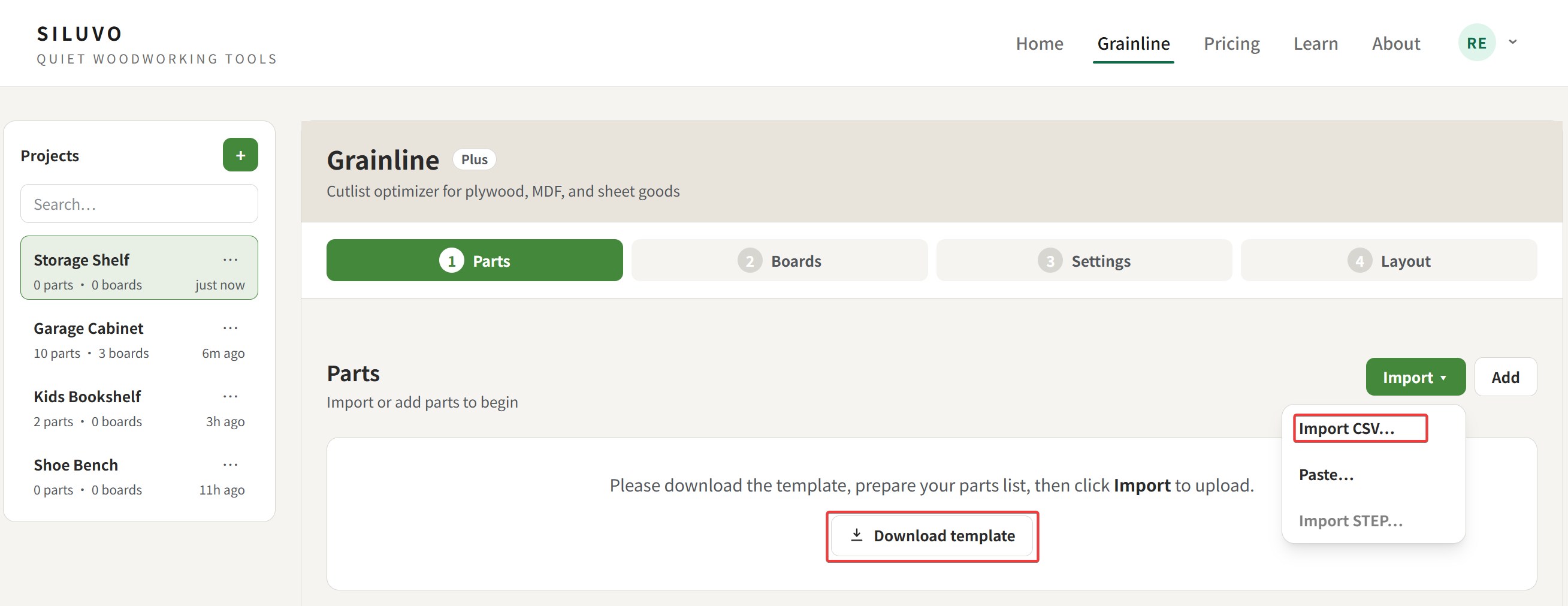1568x606 pixels.
Task: Open the Shoe Bench options menu
Action: click(231, 464)
